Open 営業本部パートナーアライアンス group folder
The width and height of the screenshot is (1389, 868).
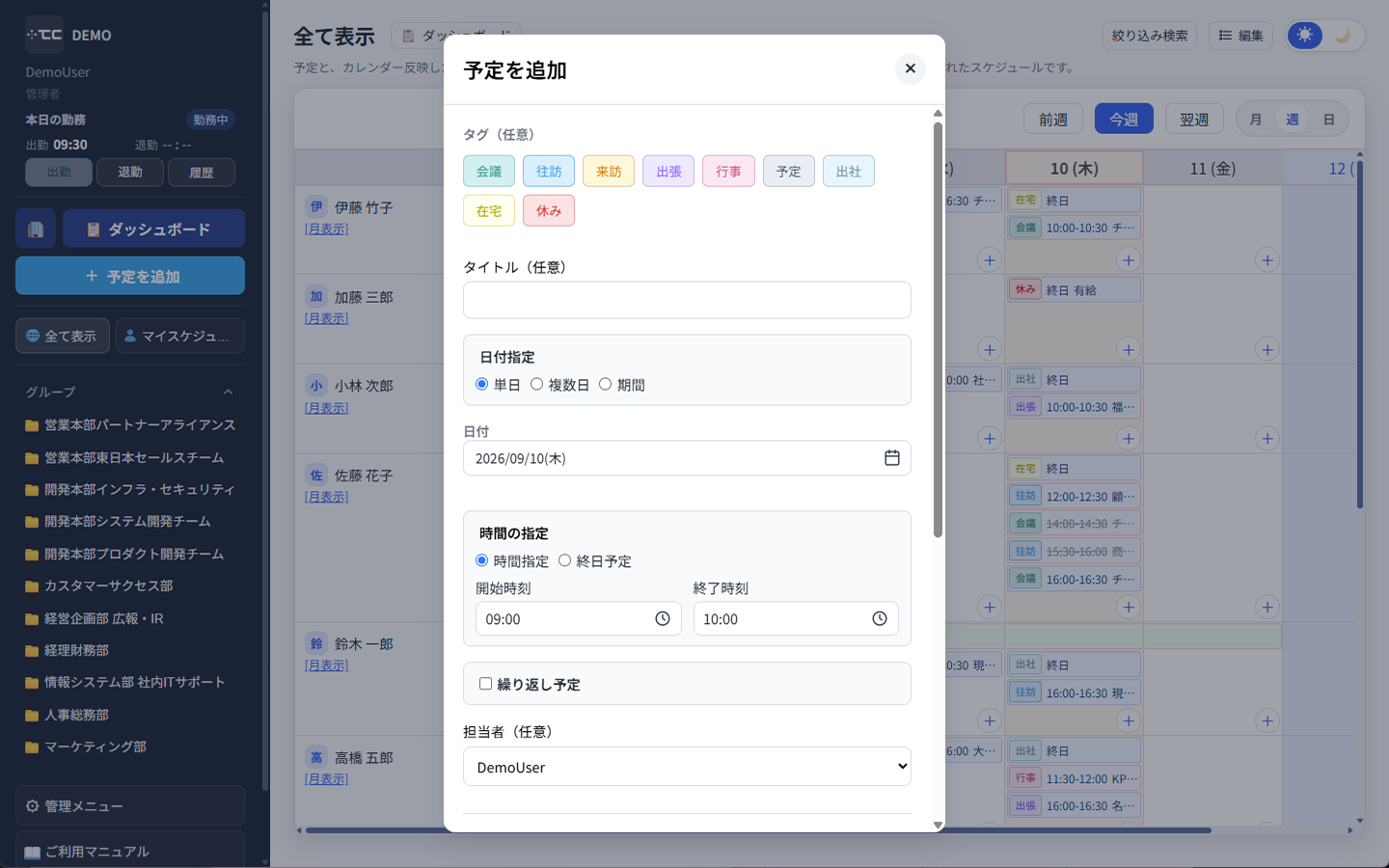[x=130, y=425]
